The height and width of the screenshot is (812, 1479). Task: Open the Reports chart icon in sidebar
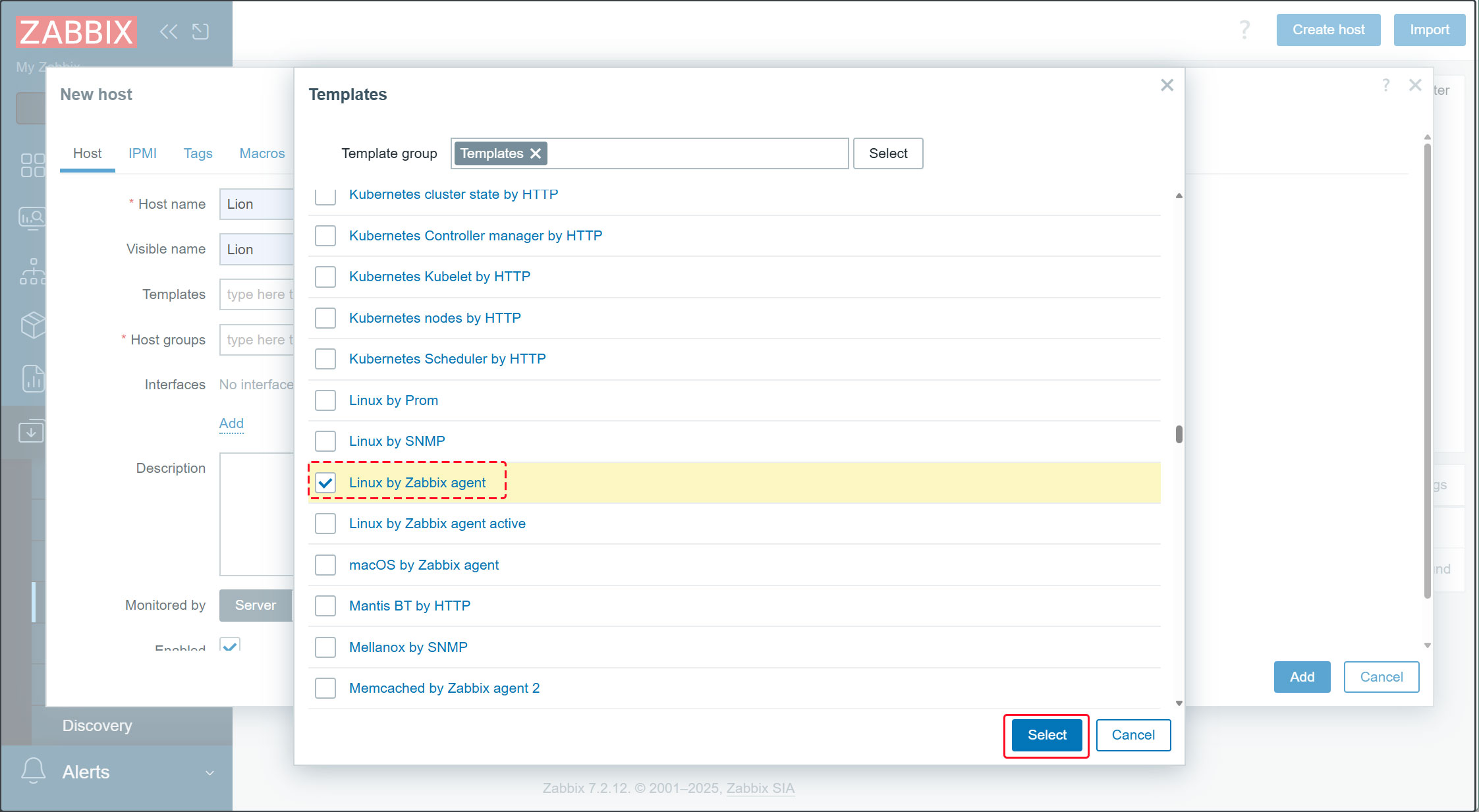(32, 379)
